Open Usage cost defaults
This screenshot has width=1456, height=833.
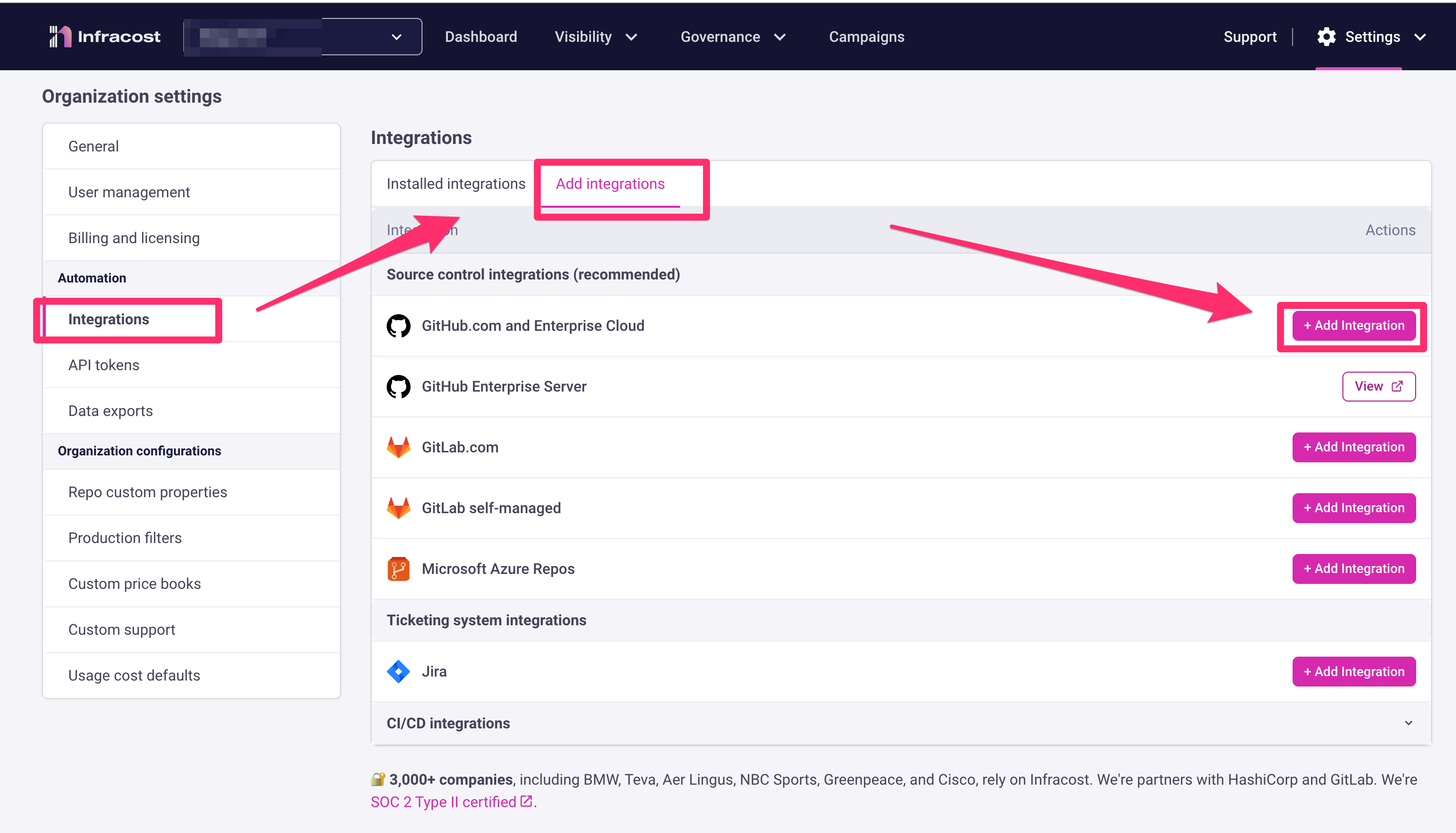coord(191,675)
